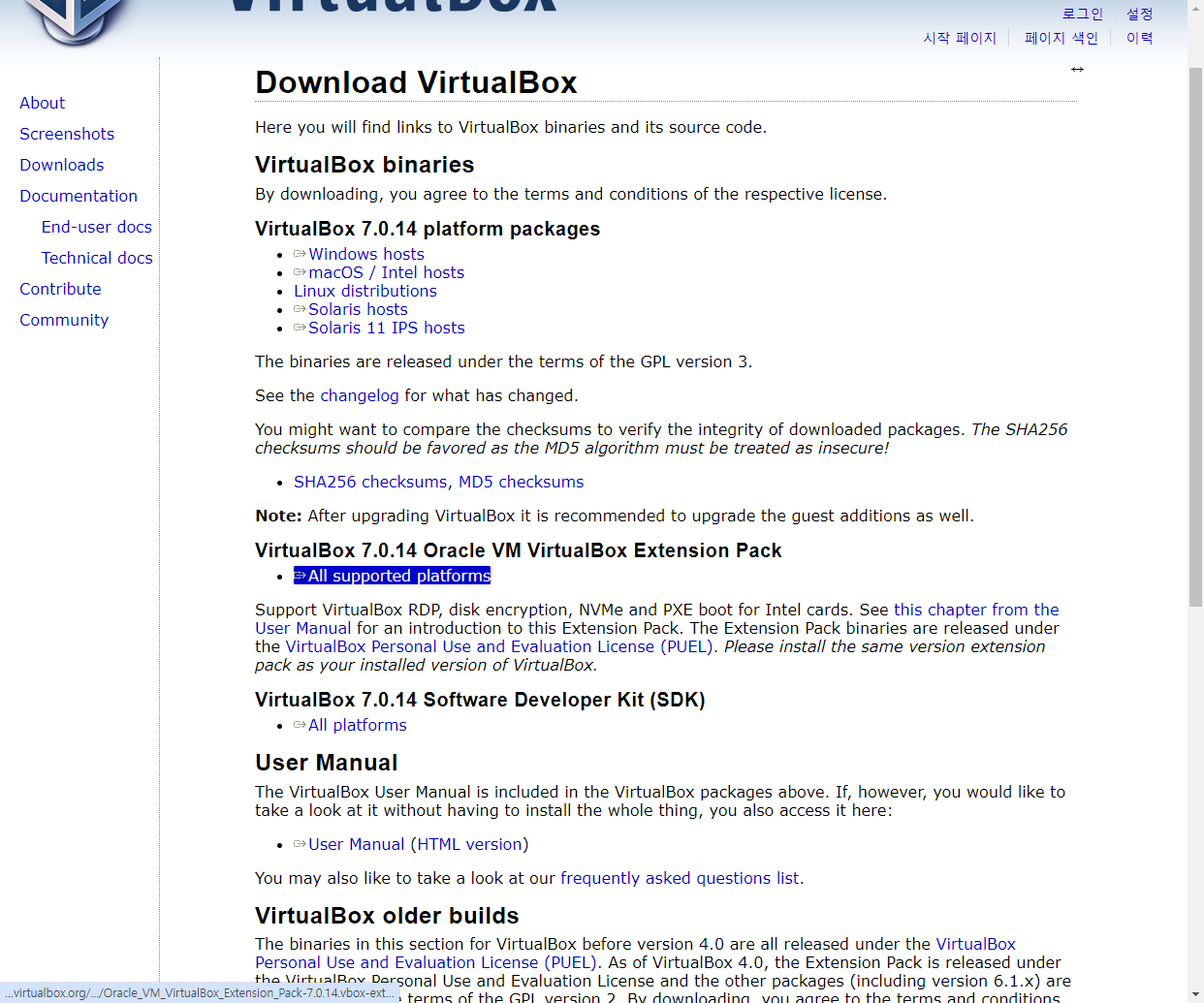Go to 시작 페이지

(x=960, y=38)
